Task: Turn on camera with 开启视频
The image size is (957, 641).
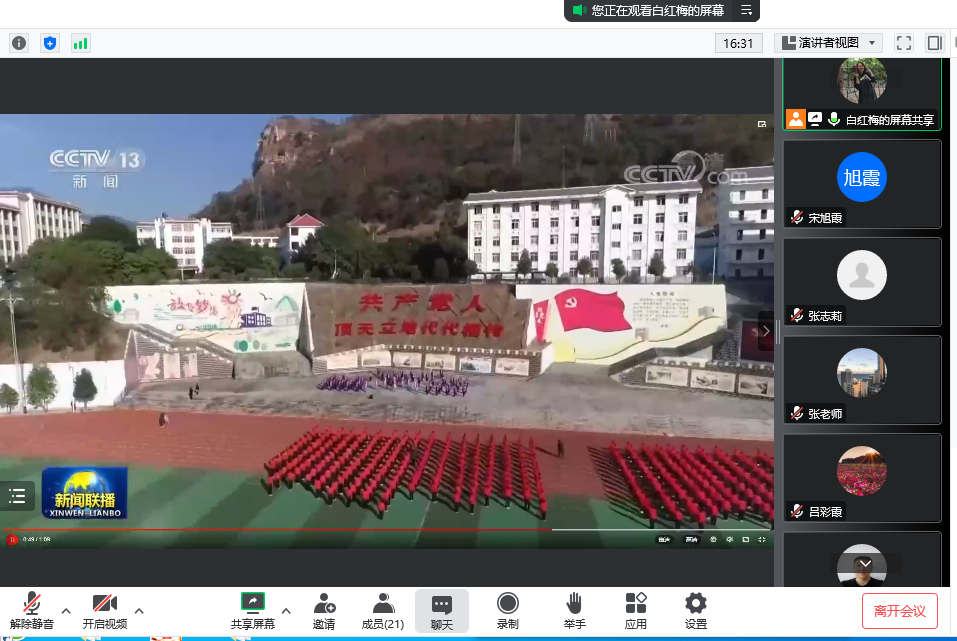Action: click(x=105, y=611)
